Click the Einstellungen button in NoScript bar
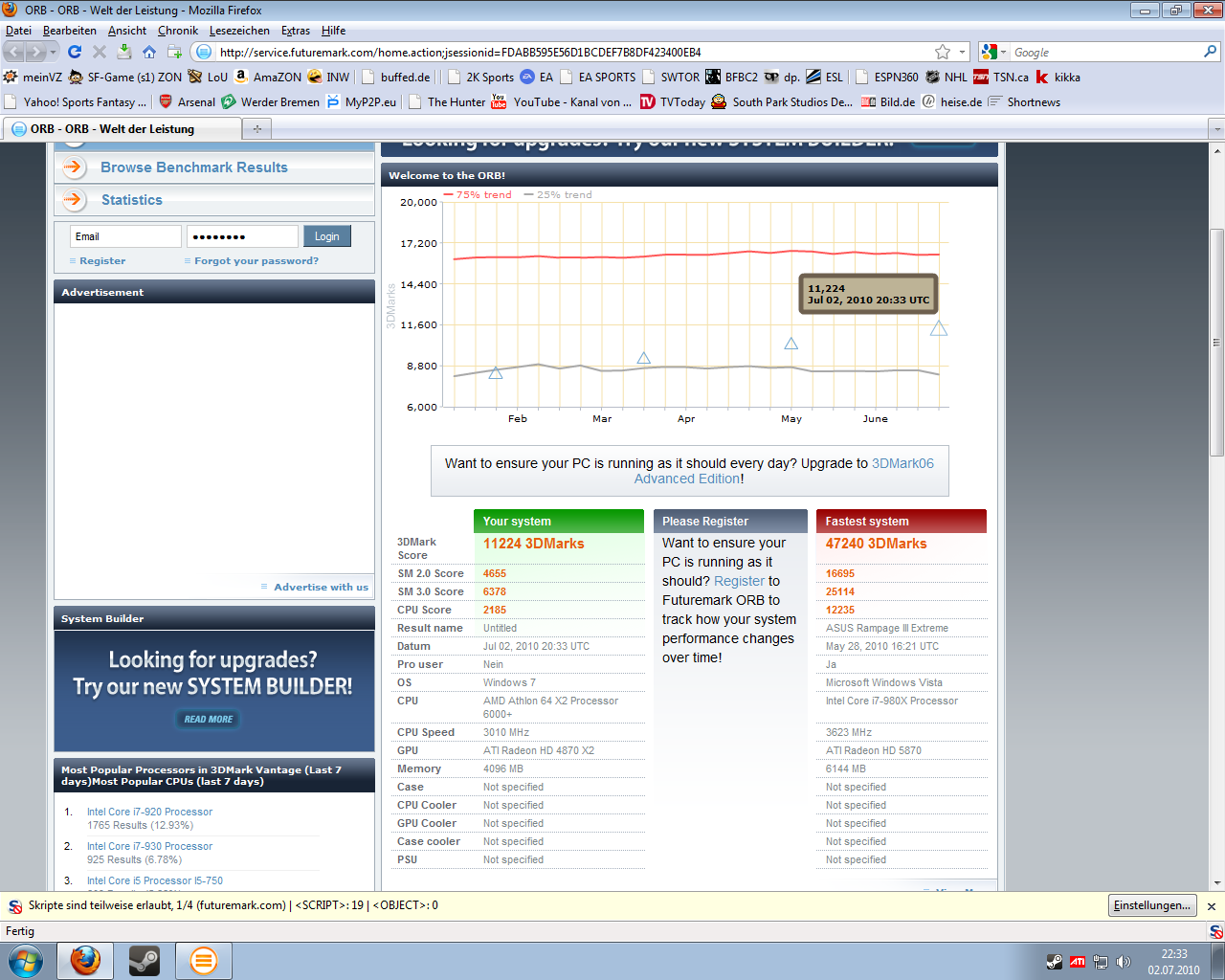The height and width of the screenshot is (980, 1225). pos(1153,905)
